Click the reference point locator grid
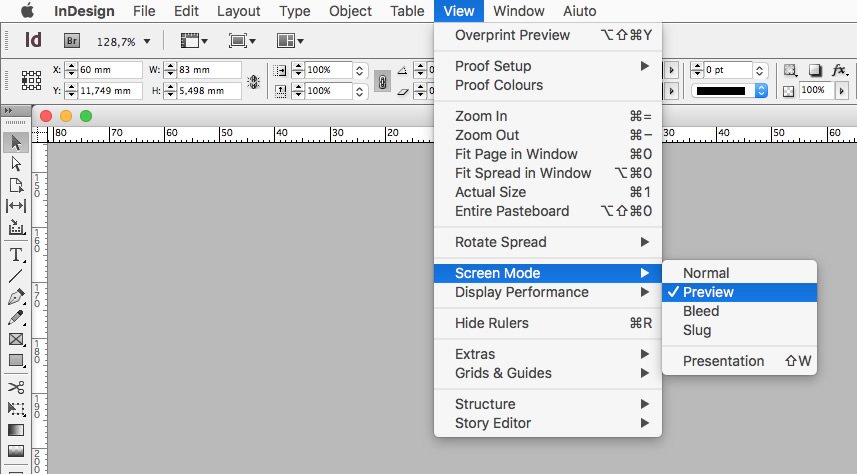857x474 pixels. tap(31, 80)
